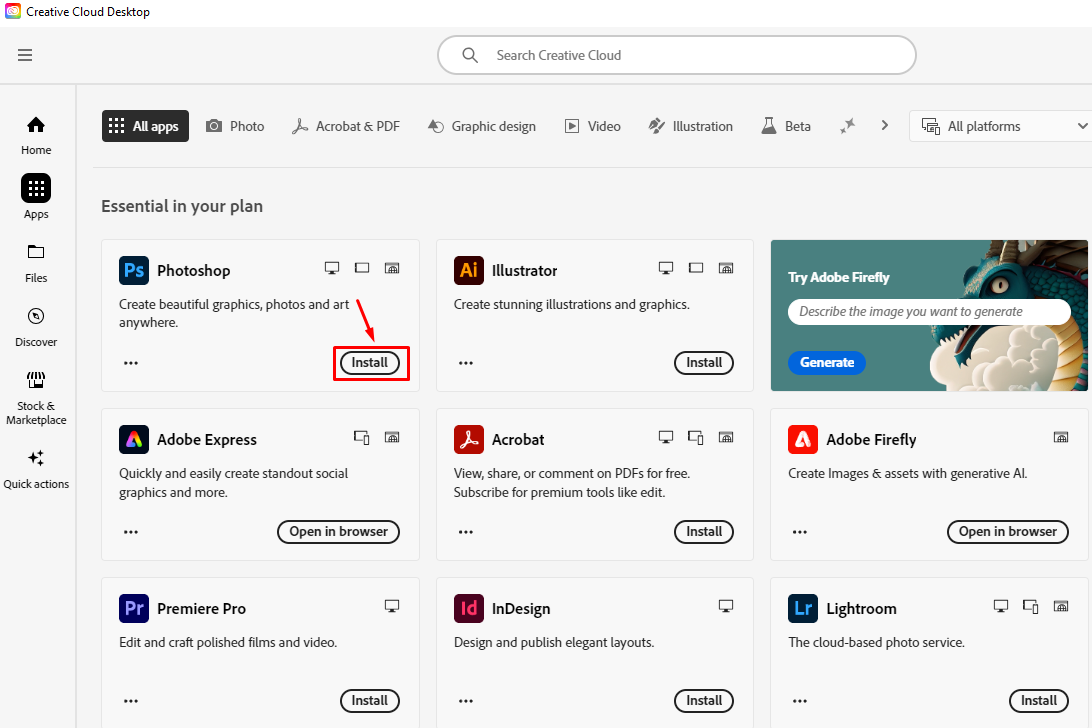Switch to the Photo category tab
This screenshot has width=1092, height=728.
click(x=235, y=126)
